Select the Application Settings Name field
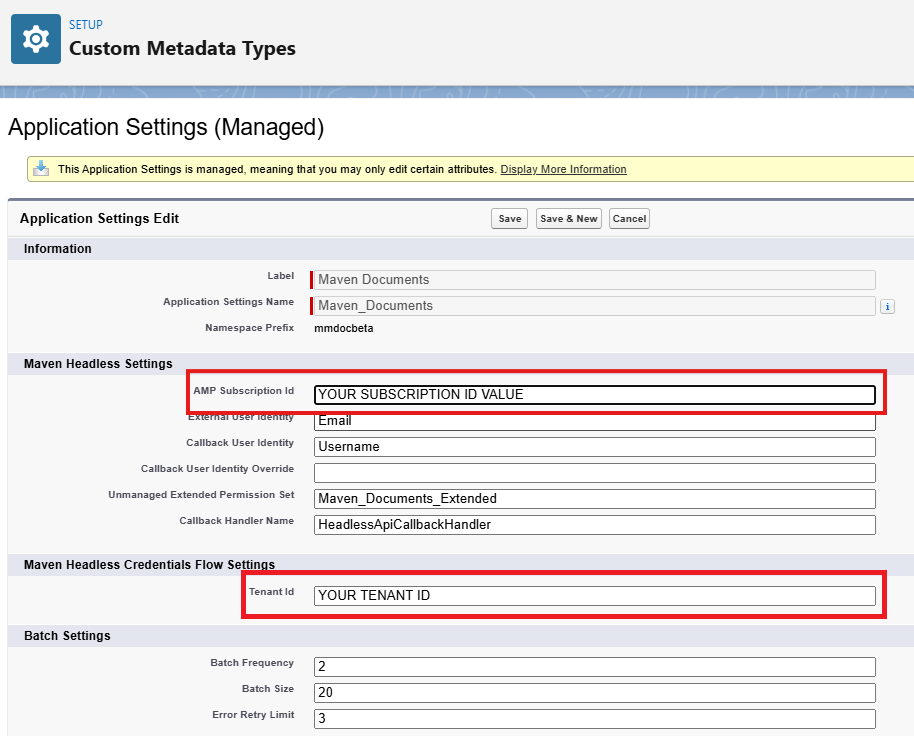The height and width of the screenshot is (736, 914). (594, 306)
